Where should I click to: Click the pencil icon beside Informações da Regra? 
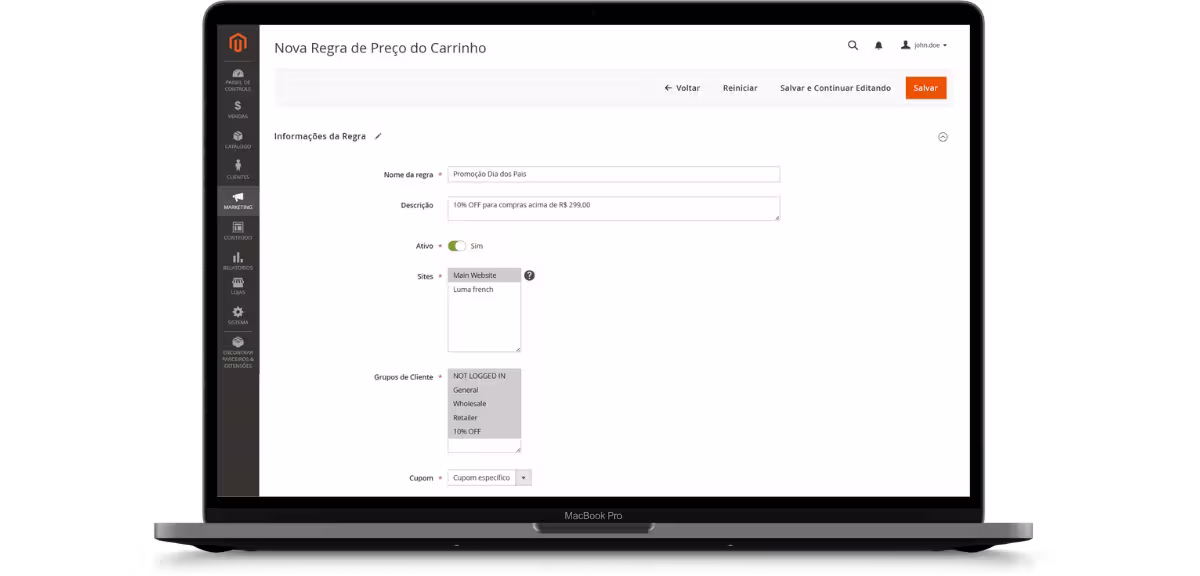(378, 136)
